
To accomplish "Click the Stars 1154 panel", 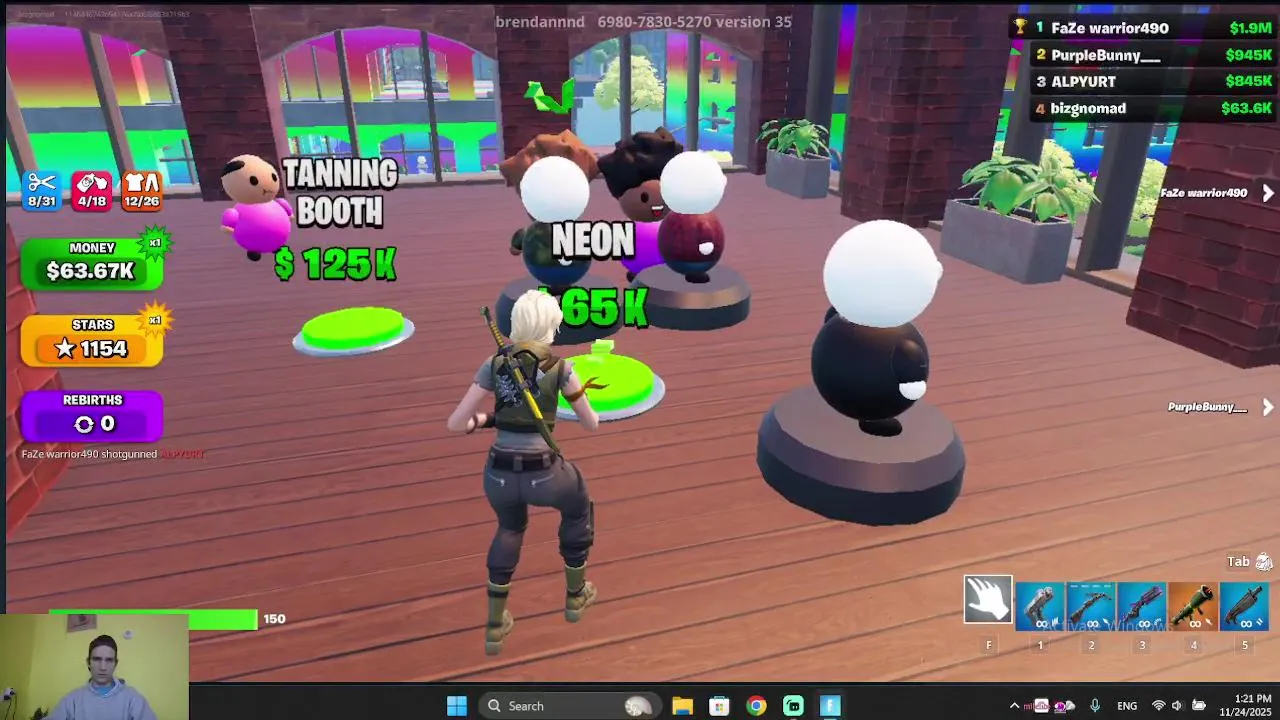I will tap(92, 340).
